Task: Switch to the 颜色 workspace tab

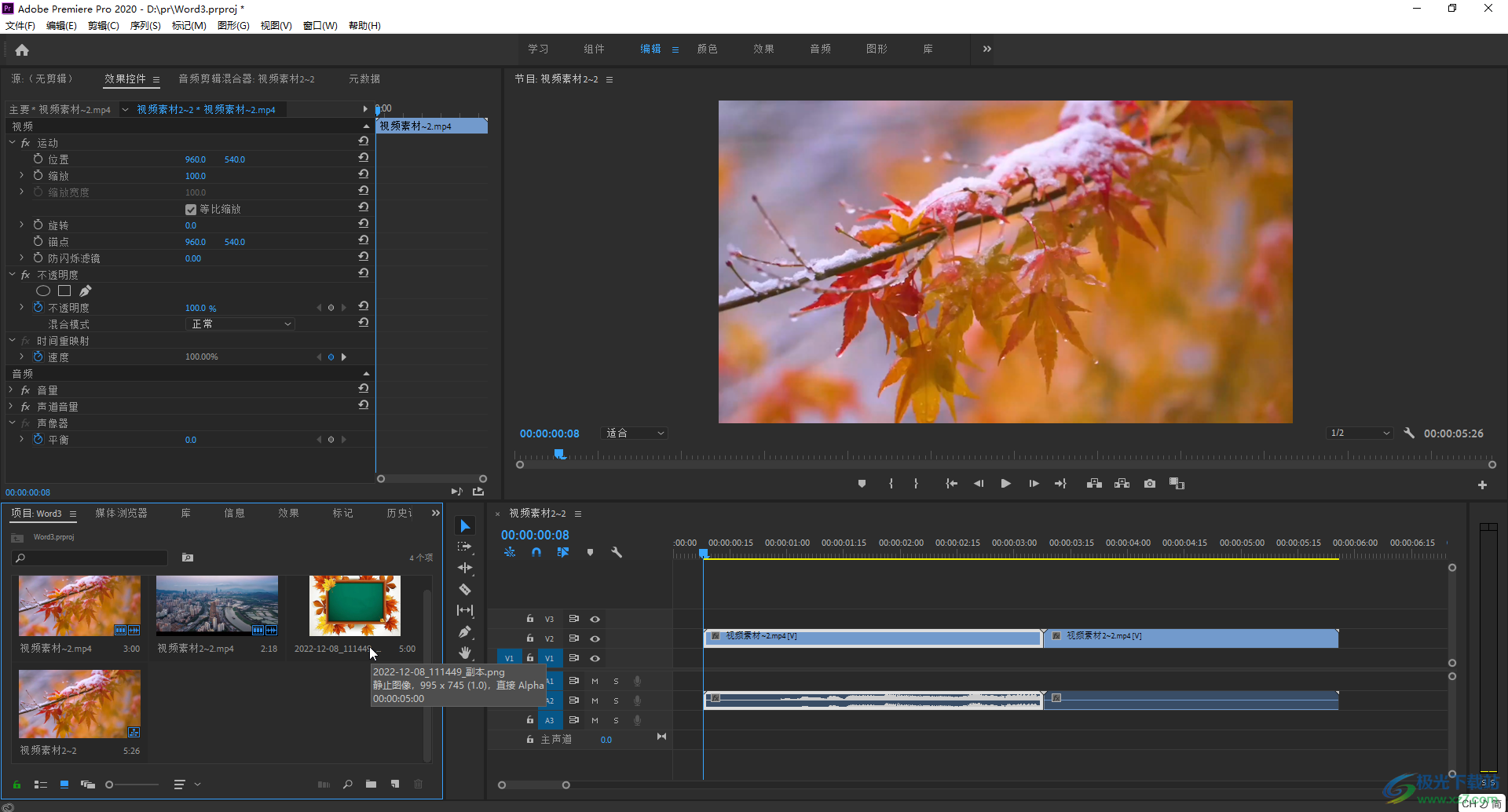Action: click(708, 49)
